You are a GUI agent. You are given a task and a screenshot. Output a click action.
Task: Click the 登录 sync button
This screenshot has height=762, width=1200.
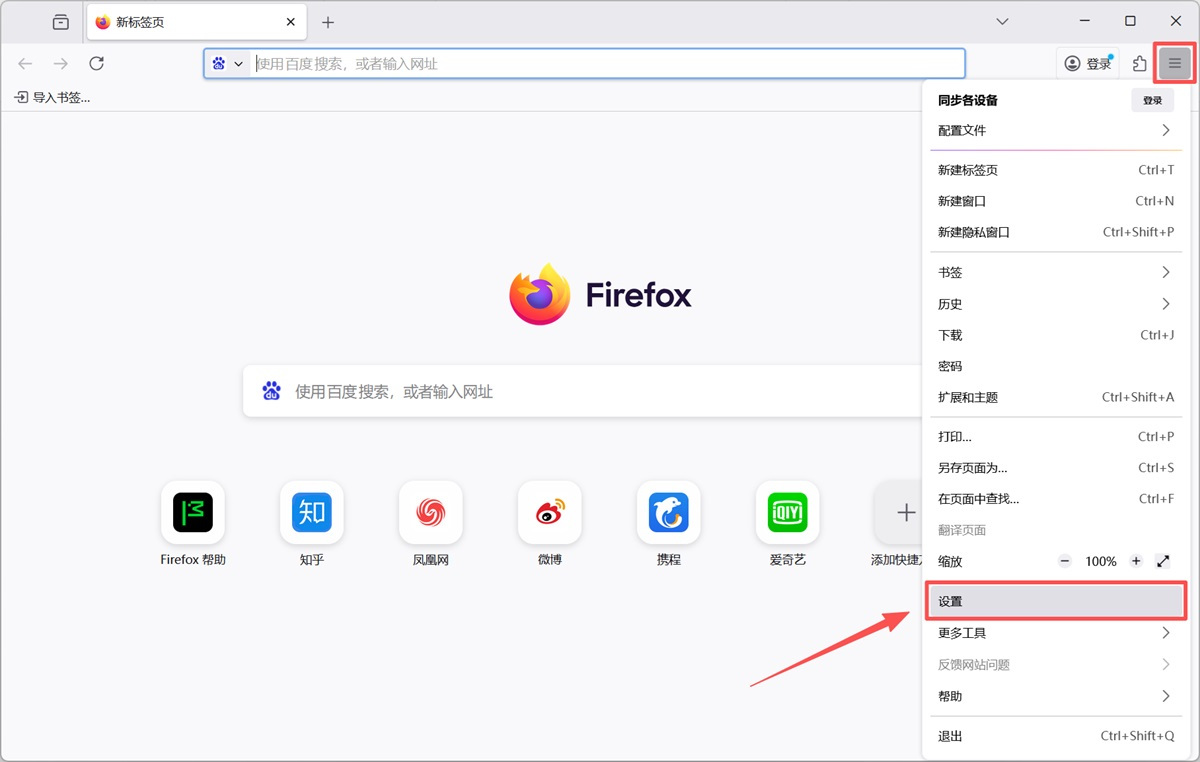tap(1152, 99)
